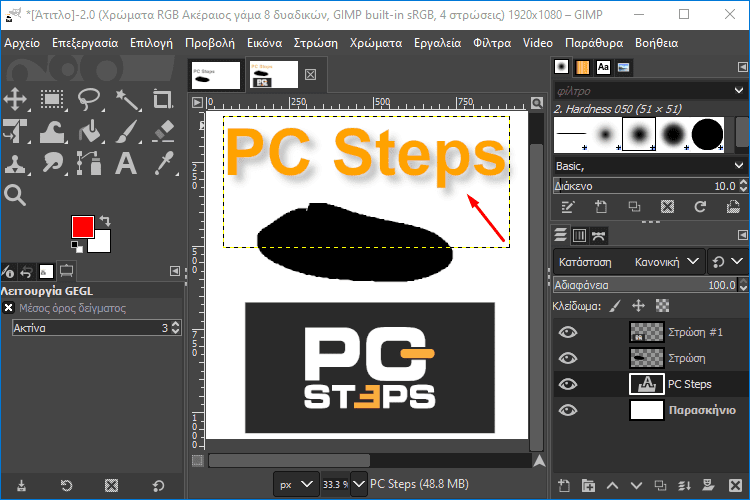750x500 pixels.
Task: Close the current image tab
Action: coord(310,75)
